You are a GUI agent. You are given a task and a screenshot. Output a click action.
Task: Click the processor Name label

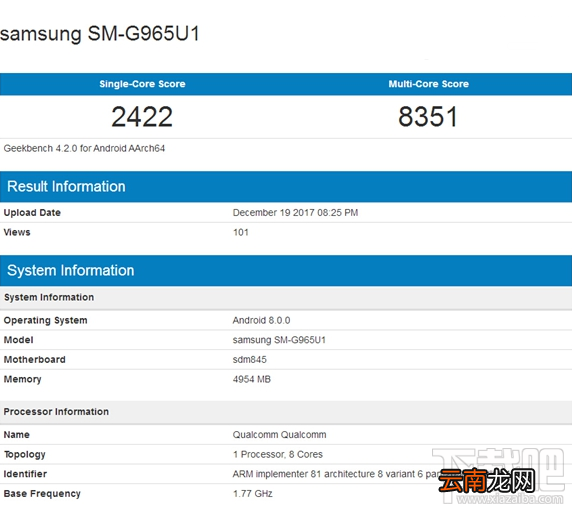click(16, 435)
